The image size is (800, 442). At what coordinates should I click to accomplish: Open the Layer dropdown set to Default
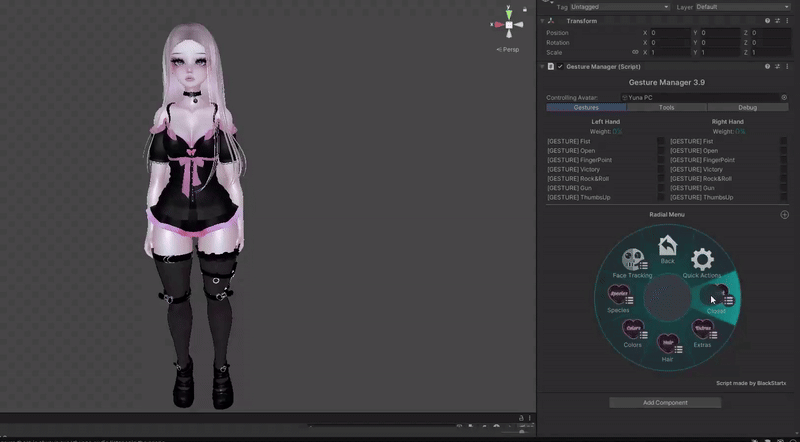[740, 6]
